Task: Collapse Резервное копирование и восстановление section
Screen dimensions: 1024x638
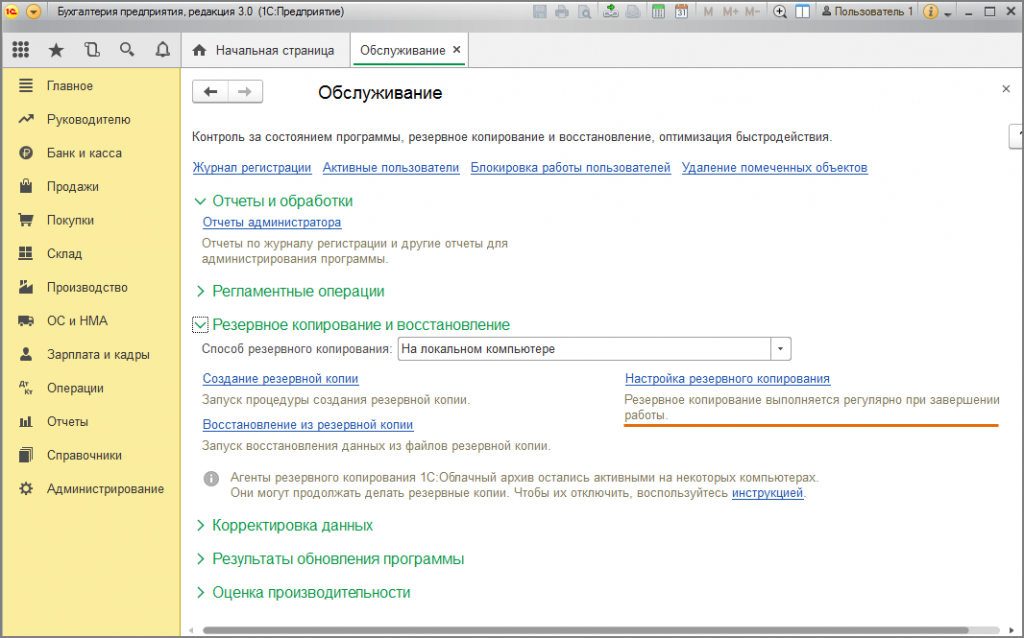Action: coord(200,325)
